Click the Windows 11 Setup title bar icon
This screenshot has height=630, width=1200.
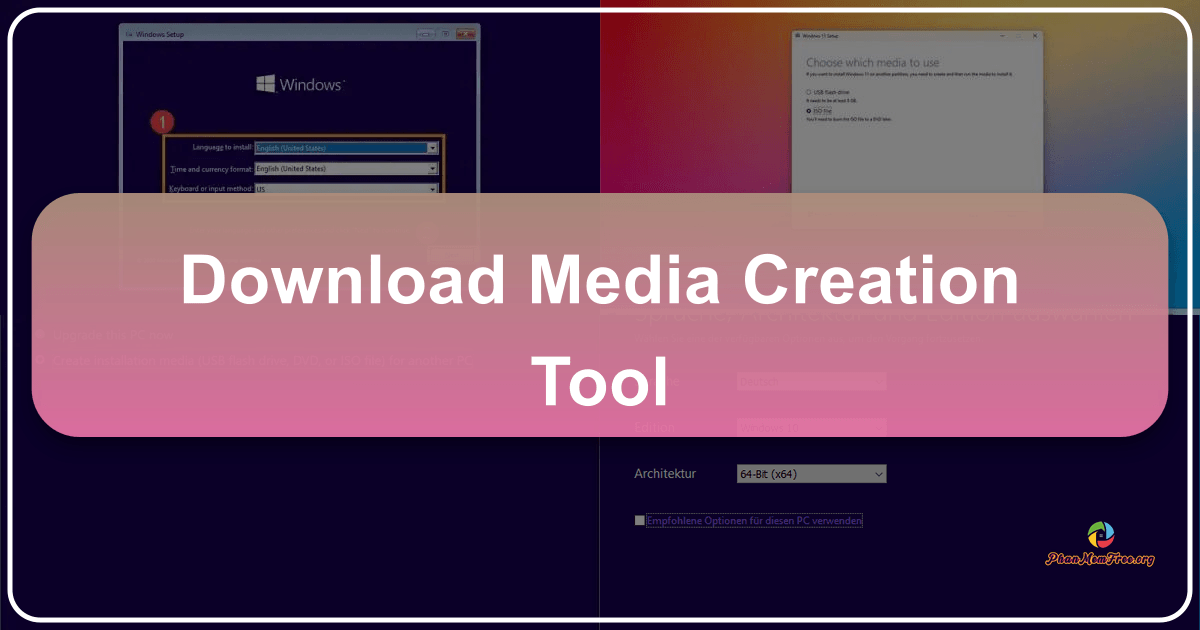click(798, 35)
